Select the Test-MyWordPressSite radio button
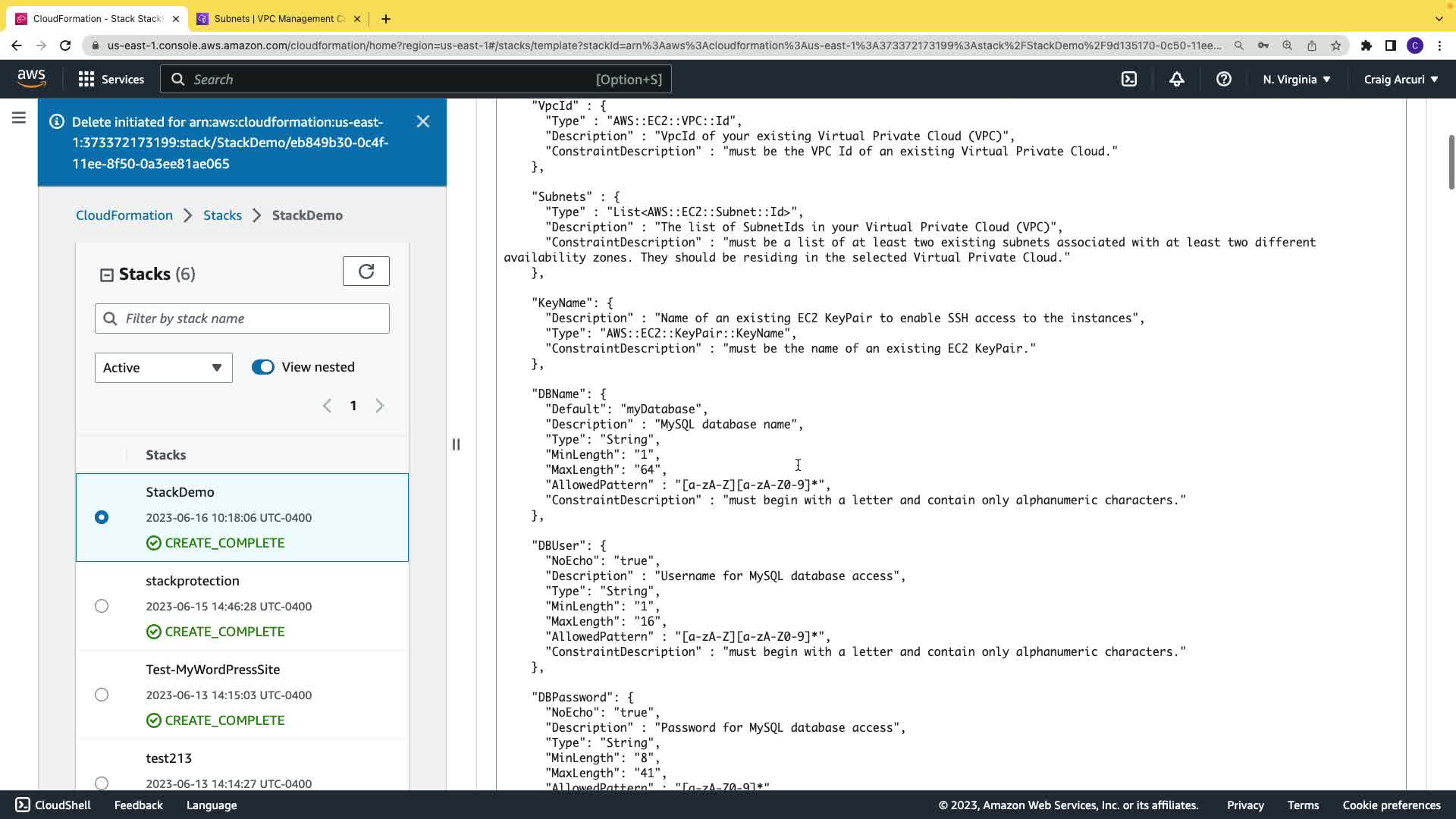This screenshot has height=819, width=1456. tap(102, 695)
